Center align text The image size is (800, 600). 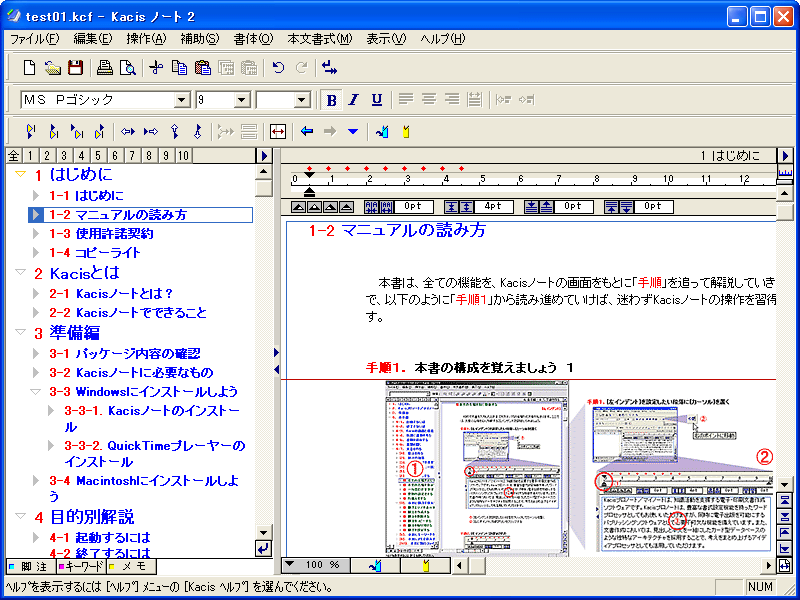(x=429, y=100)
